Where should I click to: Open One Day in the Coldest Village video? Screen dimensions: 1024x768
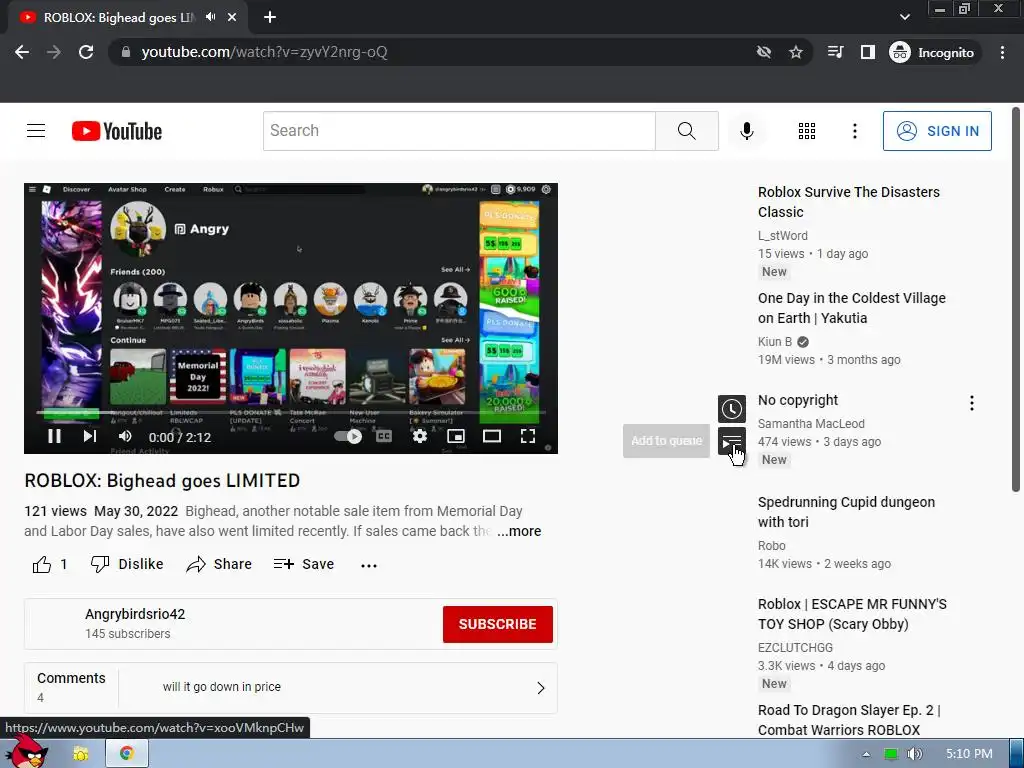coord(852,308)
